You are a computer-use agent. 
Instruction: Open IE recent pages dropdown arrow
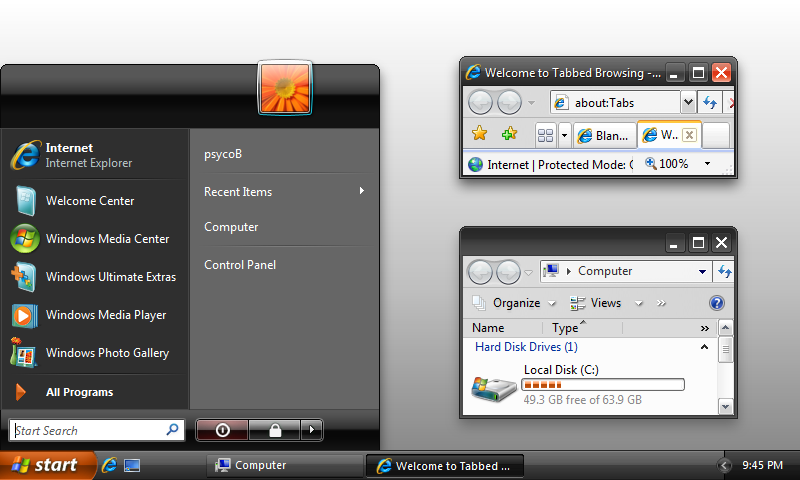click(x=531, y=103)
